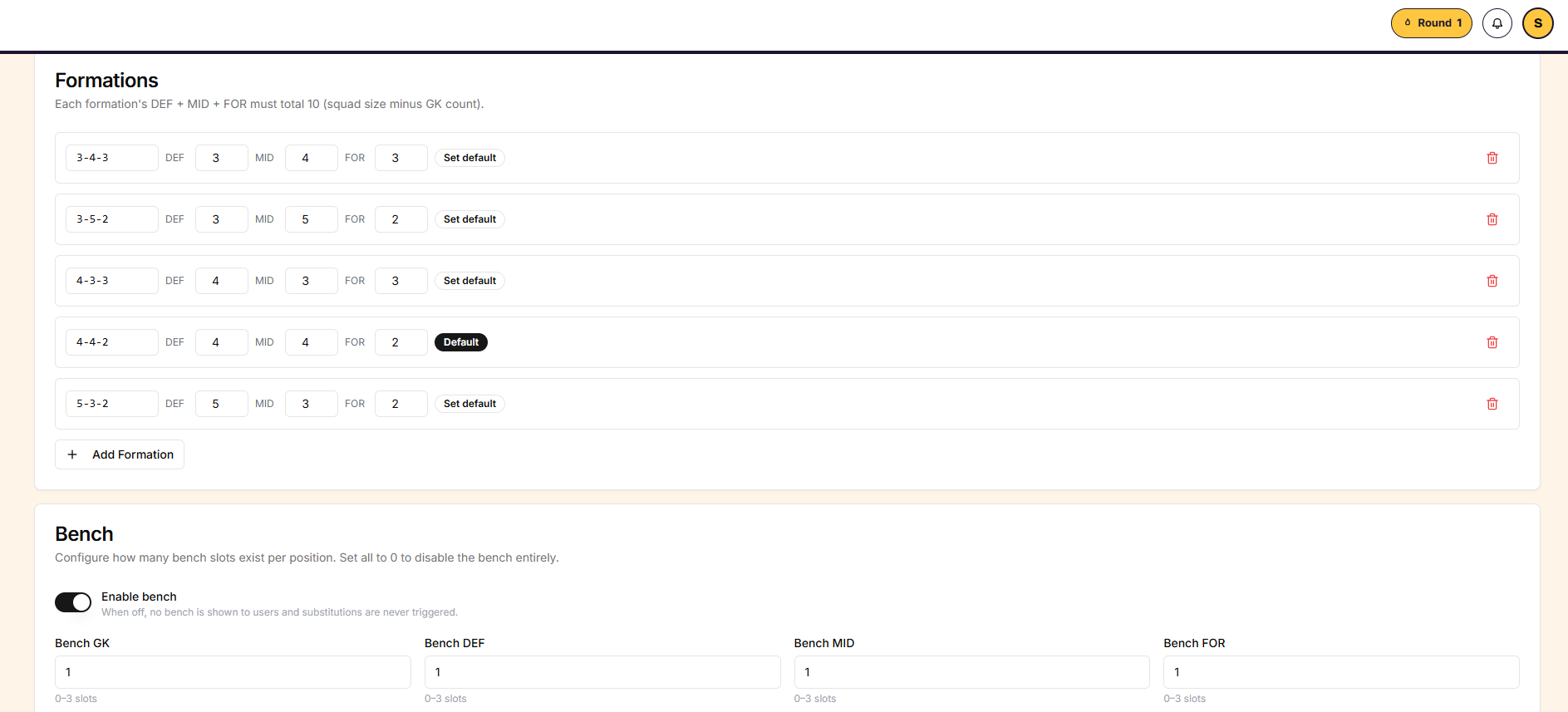The height and width of the screenshot is (712, 1568).
Task: Focus DEF count in 4-4-2 row
Action: pyautogui.click(x=222, y=342)
